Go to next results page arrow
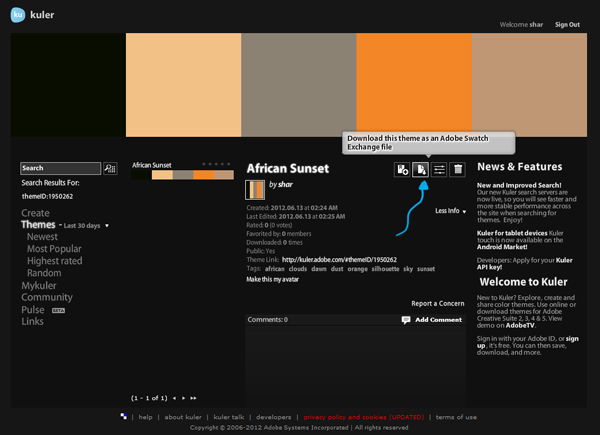The width and height of the screenshot is (600, 435). (183, 398)
